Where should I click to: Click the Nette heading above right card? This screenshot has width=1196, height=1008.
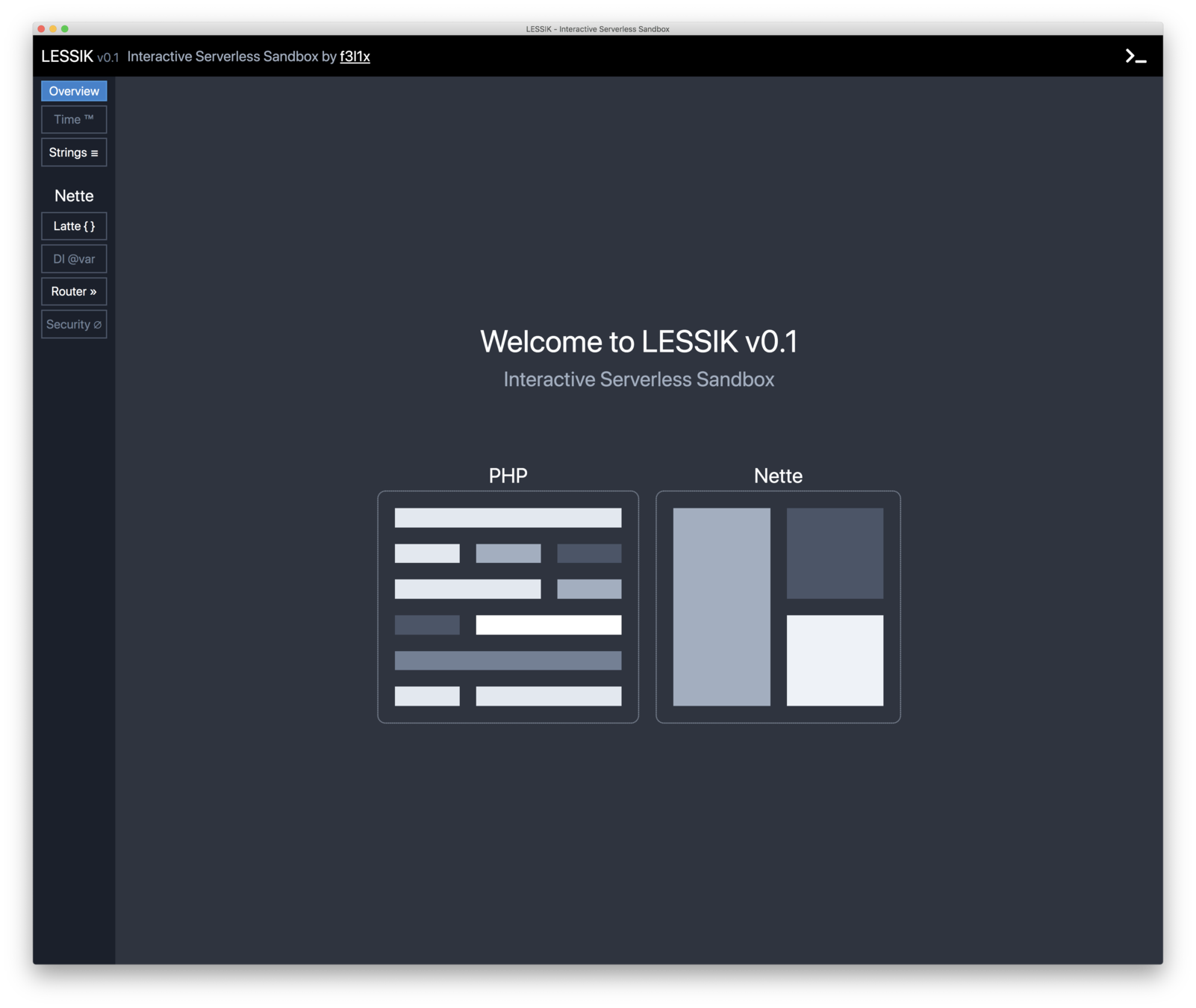point(778,476)
